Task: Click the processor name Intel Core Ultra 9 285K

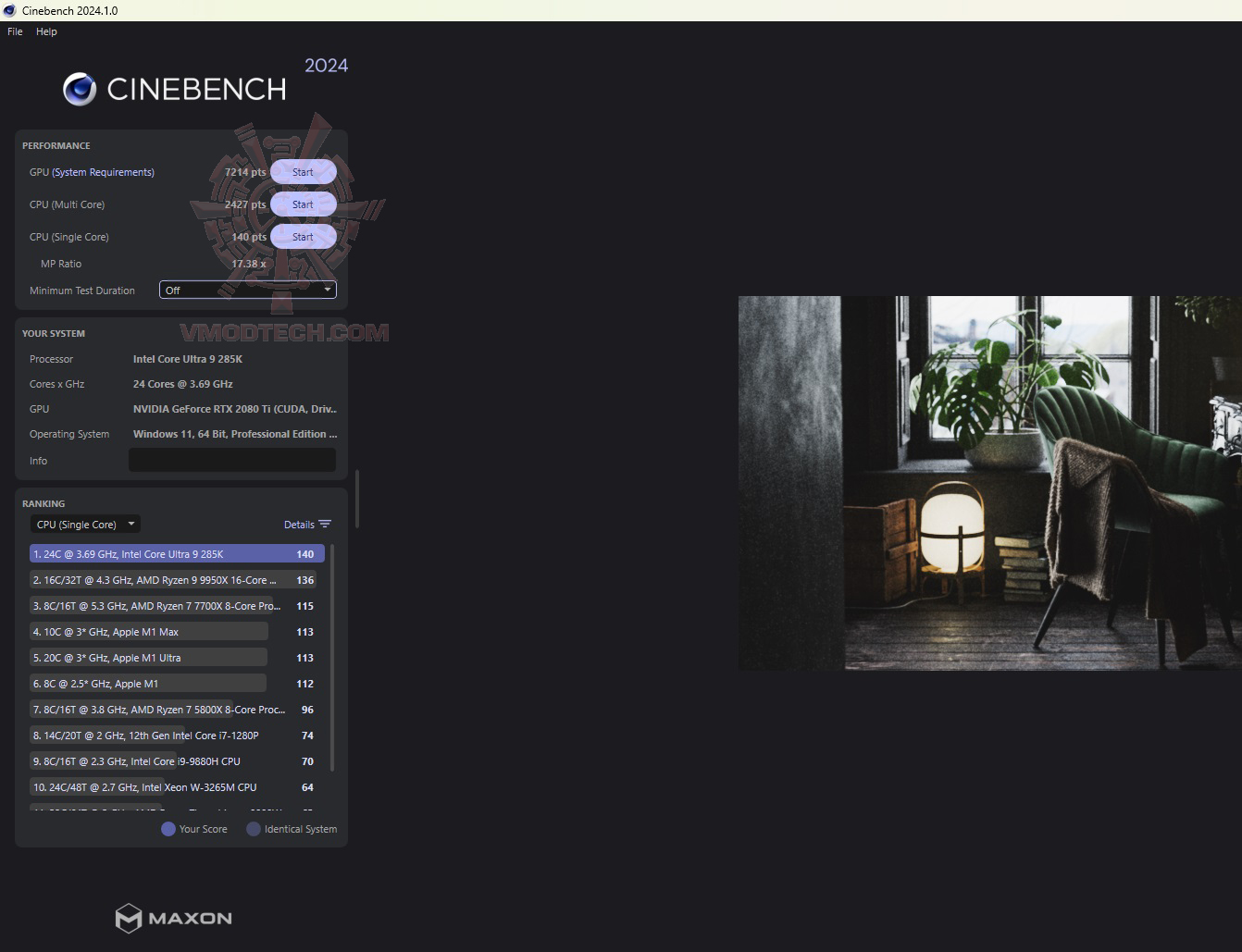Action: click(188, 359)
